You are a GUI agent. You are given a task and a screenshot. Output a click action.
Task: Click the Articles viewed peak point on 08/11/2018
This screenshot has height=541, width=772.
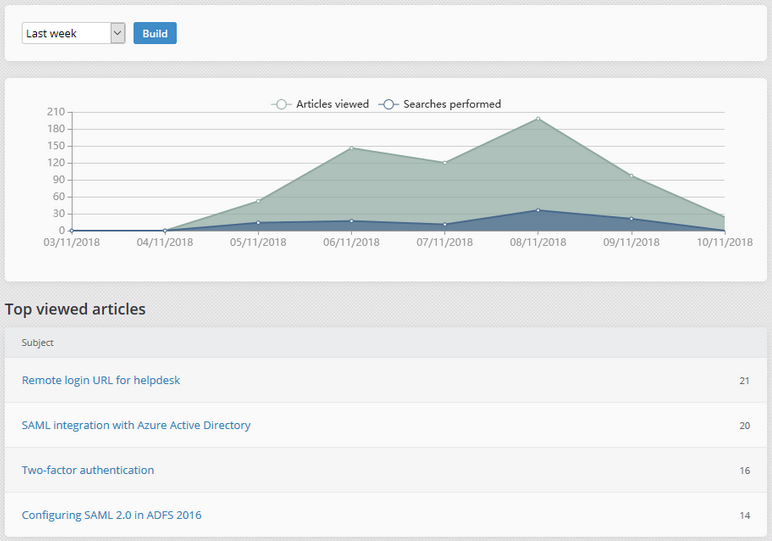point(538,119)
